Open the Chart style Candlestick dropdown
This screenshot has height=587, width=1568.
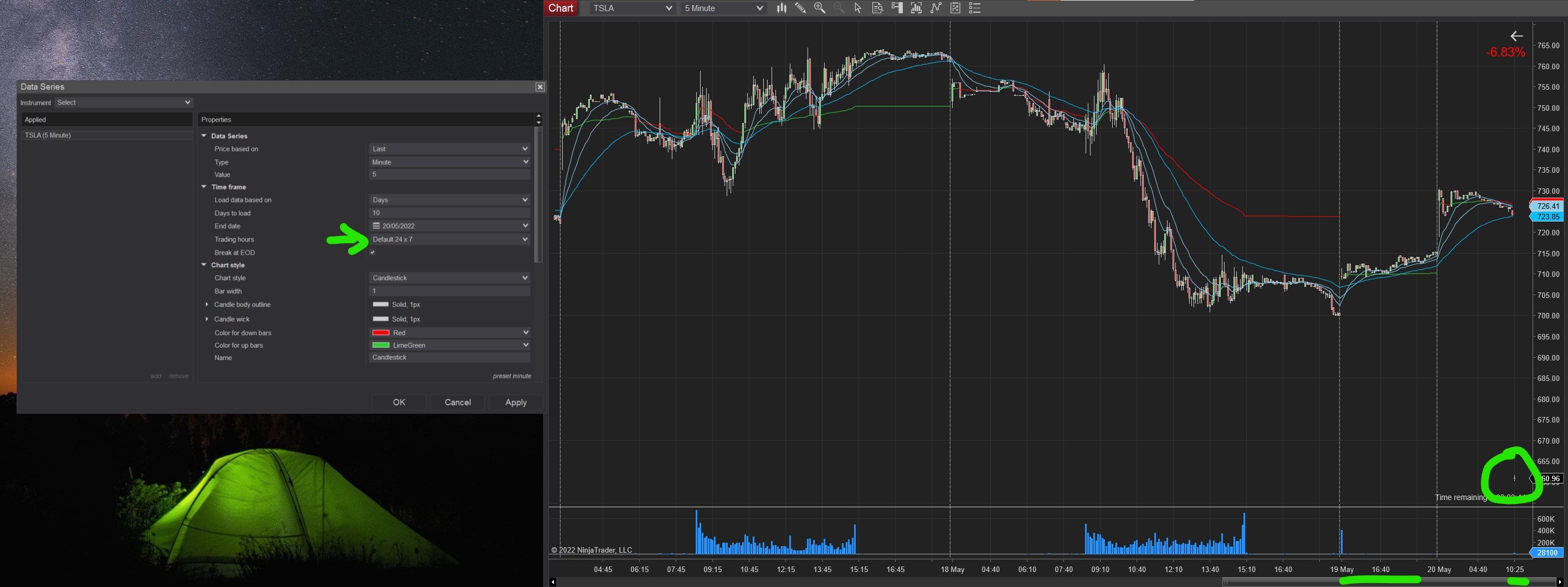click(x=450, y=278)
